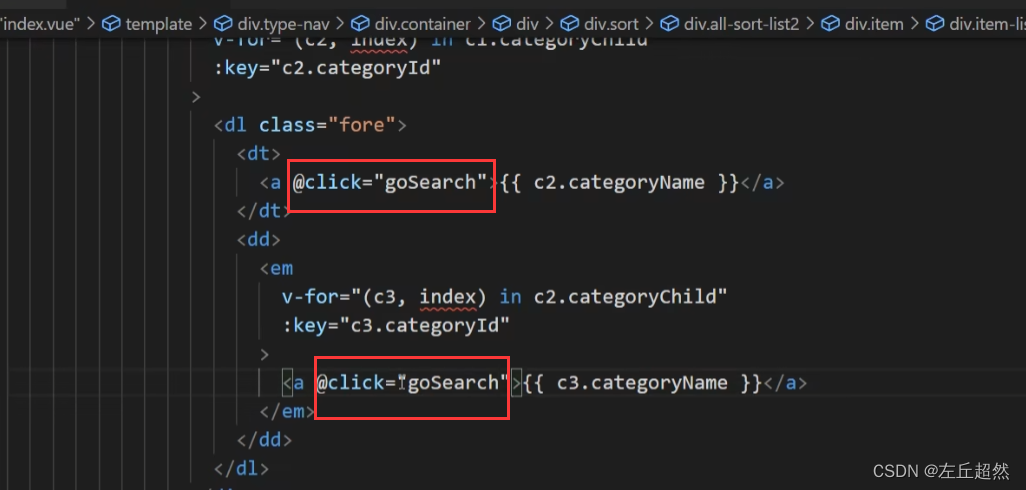Select the template breadcrumb item
The image size is (1026, 490).
(159, 25)
